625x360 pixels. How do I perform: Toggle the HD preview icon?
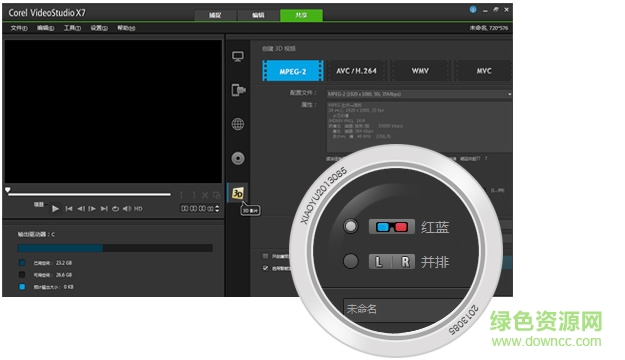pyautogui.click(x=138, y=209)
